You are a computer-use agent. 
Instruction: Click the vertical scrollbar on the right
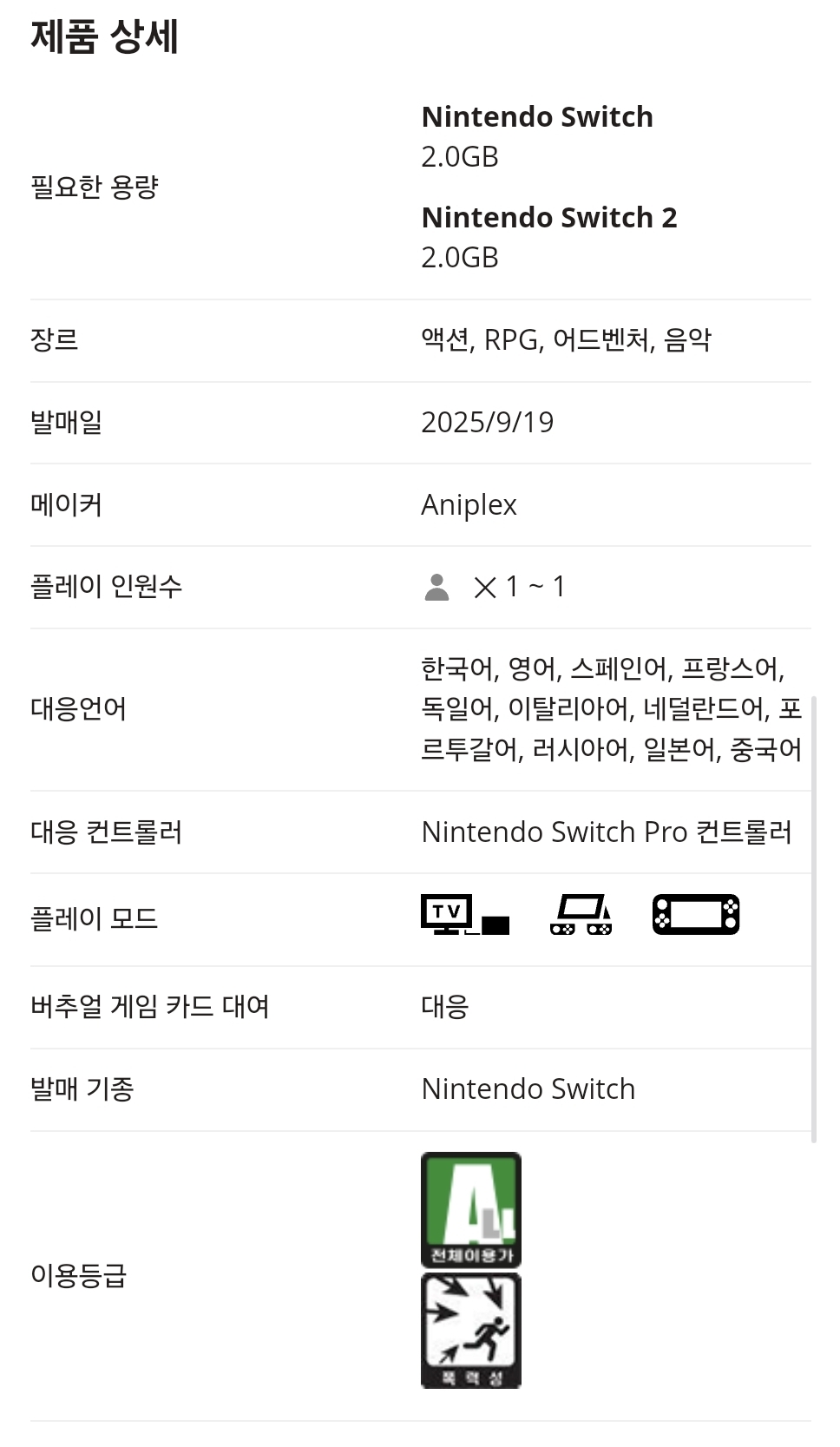[x=813, y=918]
